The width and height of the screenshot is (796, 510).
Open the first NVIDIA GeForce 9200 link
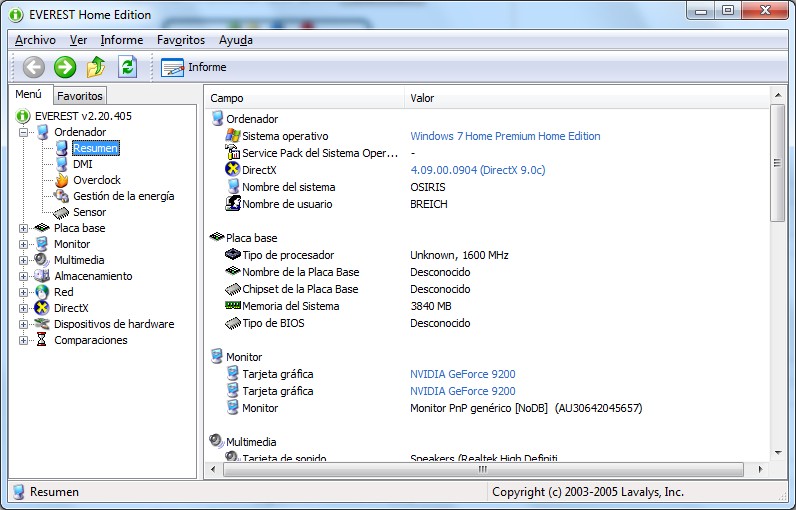(x=462, y=374)
